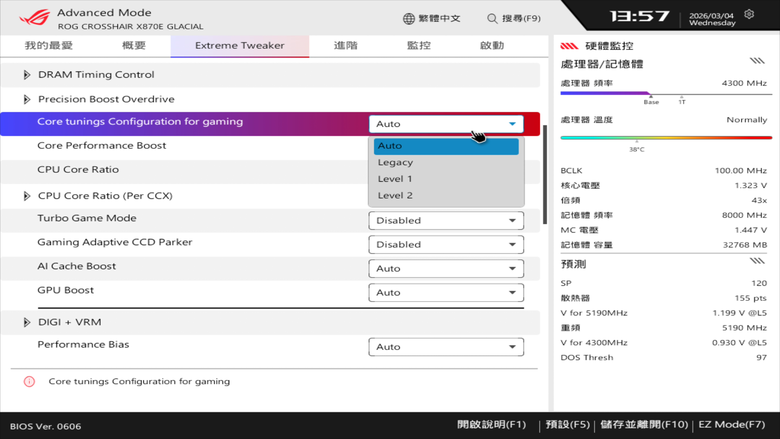The width and height of the screenshot is (780, 439).
Task: Open the settings gear icon near date
Action: 749,14
